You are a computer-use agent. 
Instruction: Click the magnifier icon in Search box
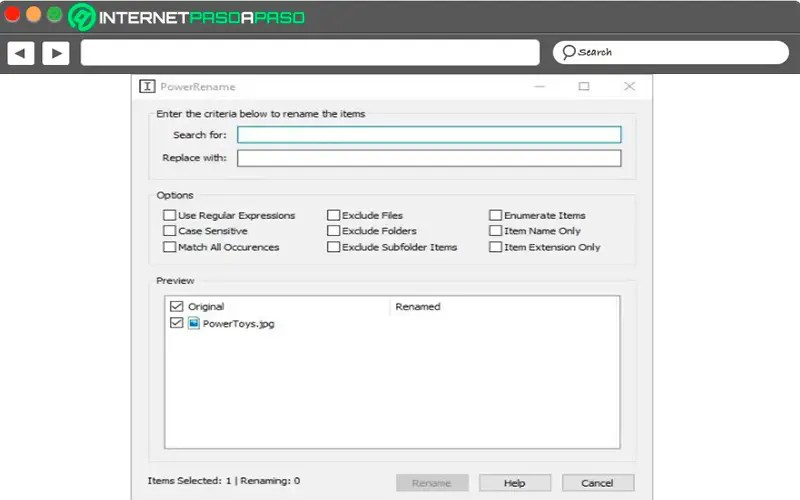click(568, 52)
